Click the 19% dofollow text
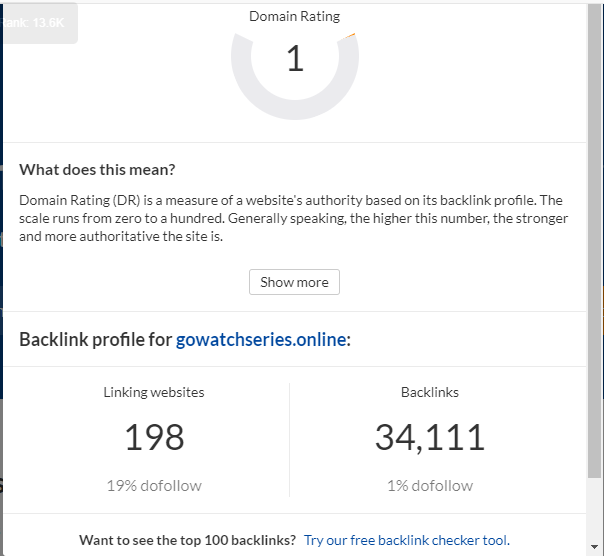This screenshot has width=604, height=556. (154, 486)
